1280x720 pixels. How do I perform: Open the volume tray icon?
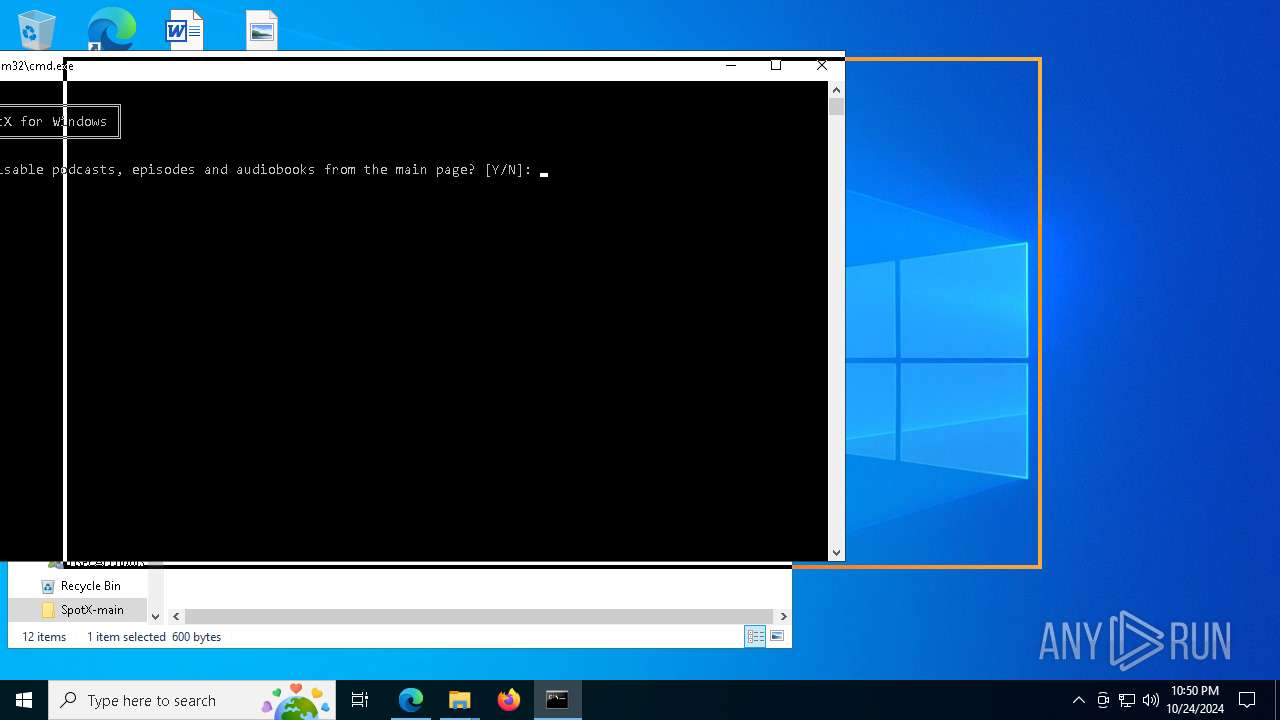[x=1151, y=700]
